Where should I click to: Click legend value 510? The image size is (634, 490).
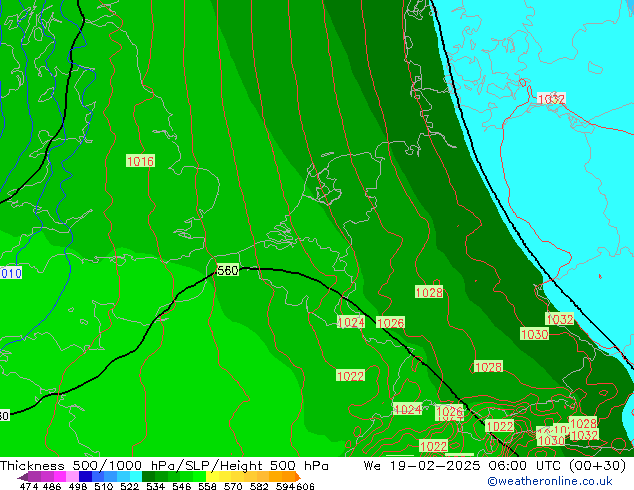[x=104, y=486]
